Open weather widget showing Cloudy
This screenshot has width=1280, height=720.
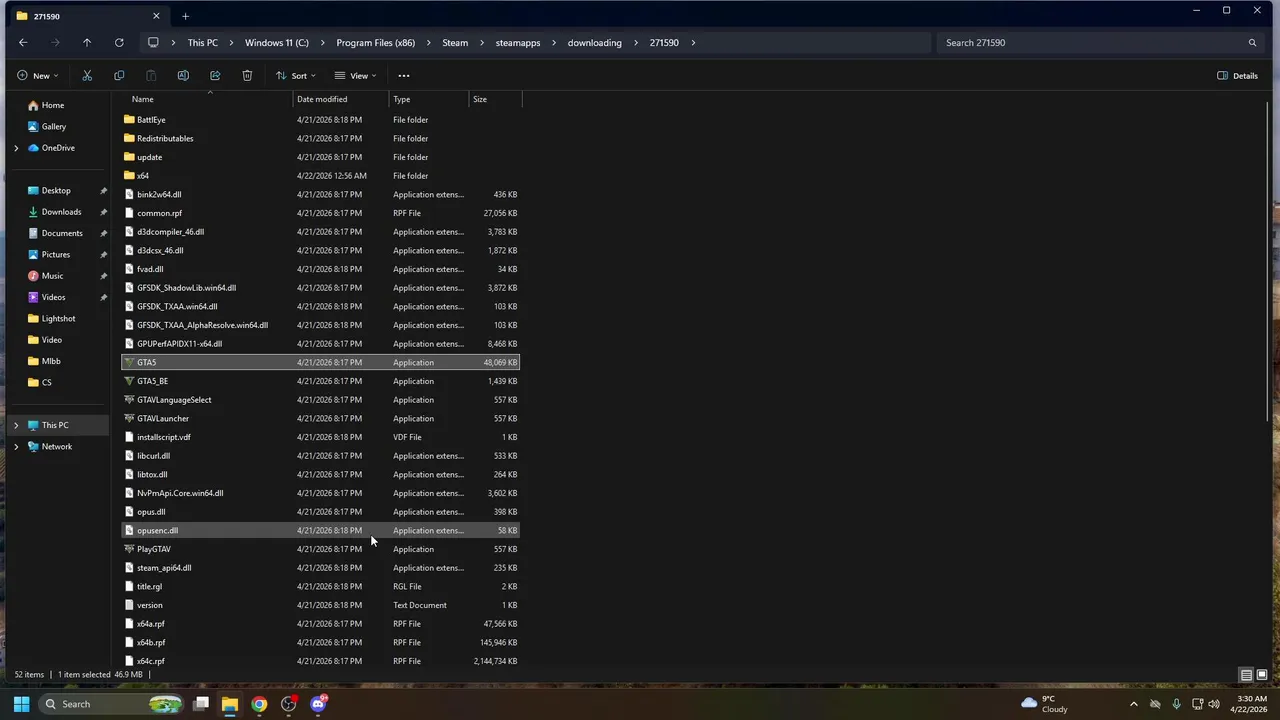point(1044,704)
